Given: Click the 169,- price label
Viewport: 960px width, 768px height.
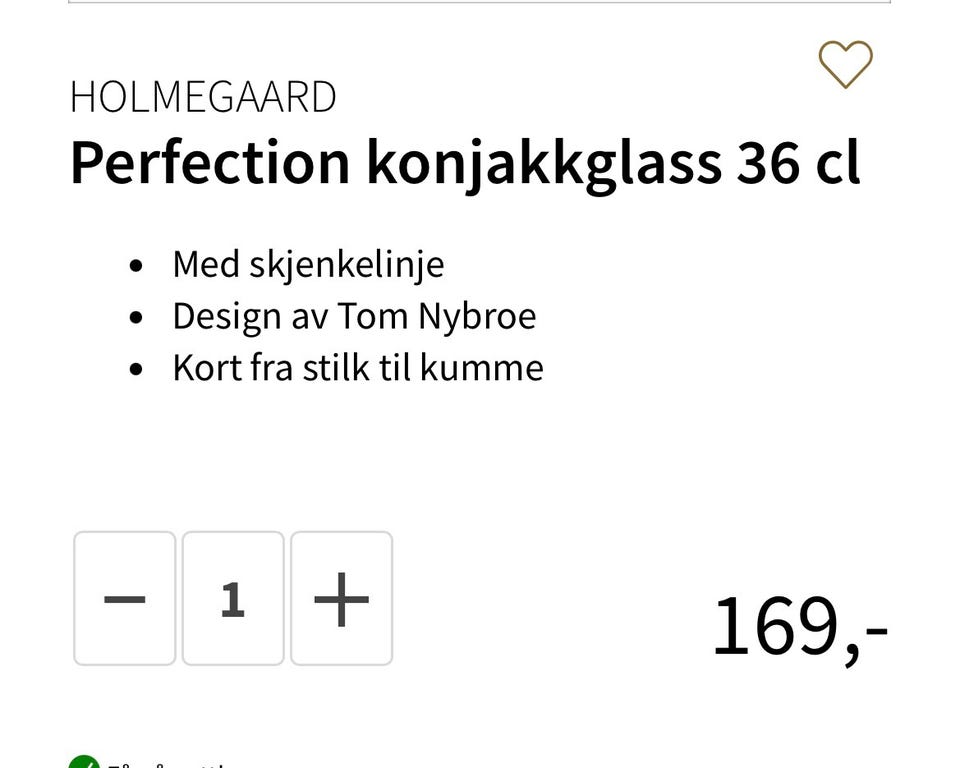Looking at the screenshot, I should point(799,628).
